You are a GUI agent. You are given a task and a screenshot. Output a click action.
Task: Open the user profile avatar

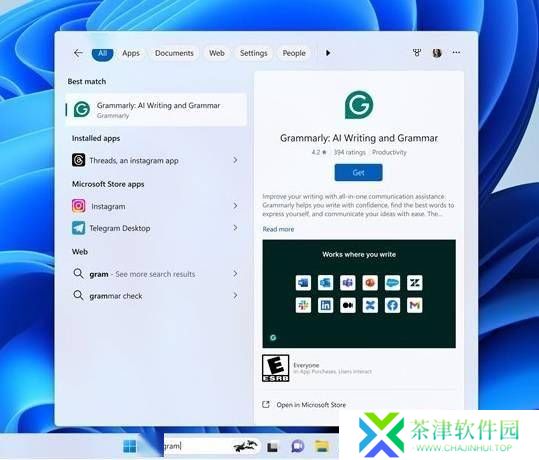pos(437,53)
